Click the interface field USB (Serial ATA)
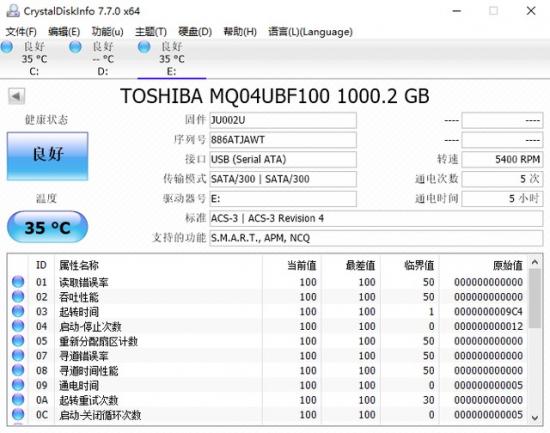Screen dimensions: 550x433 point(283,160)
